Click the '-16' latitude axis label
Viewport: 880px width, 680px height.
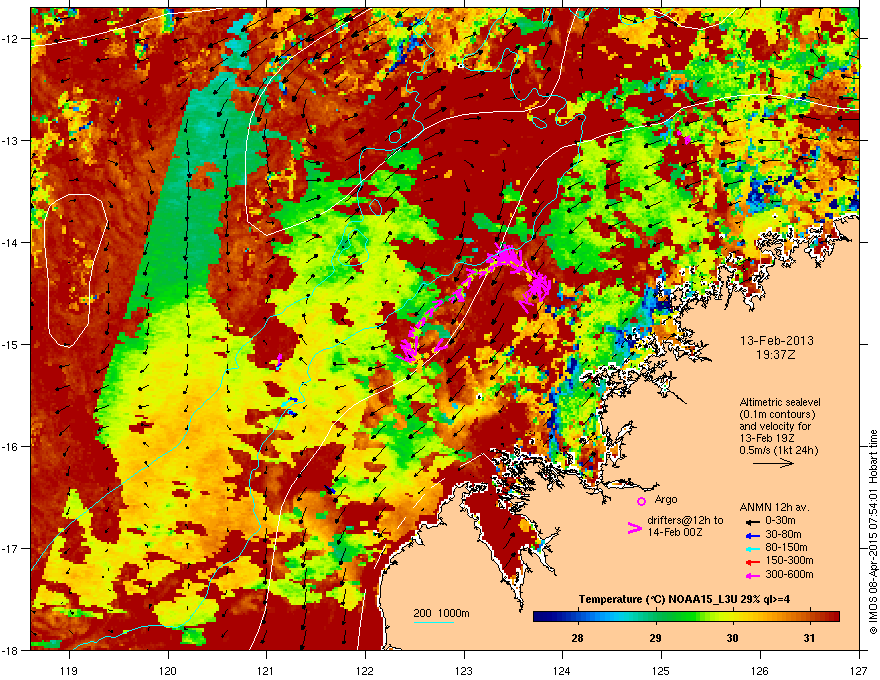point(10,447)
